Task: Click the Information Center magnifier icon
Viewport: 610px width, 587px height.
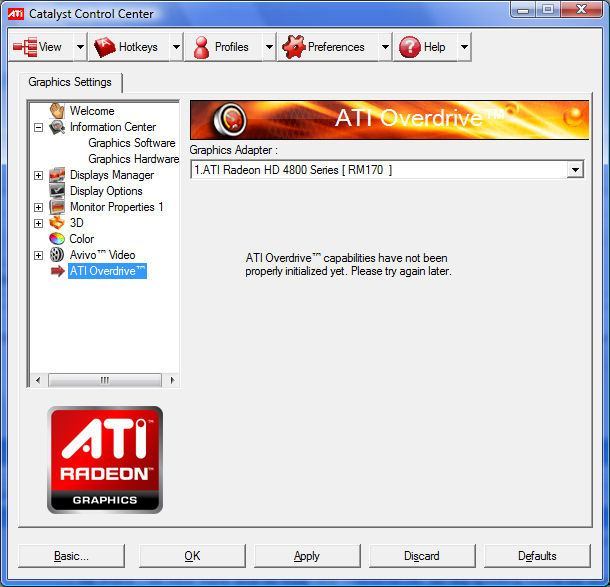Action: (57, 127)
